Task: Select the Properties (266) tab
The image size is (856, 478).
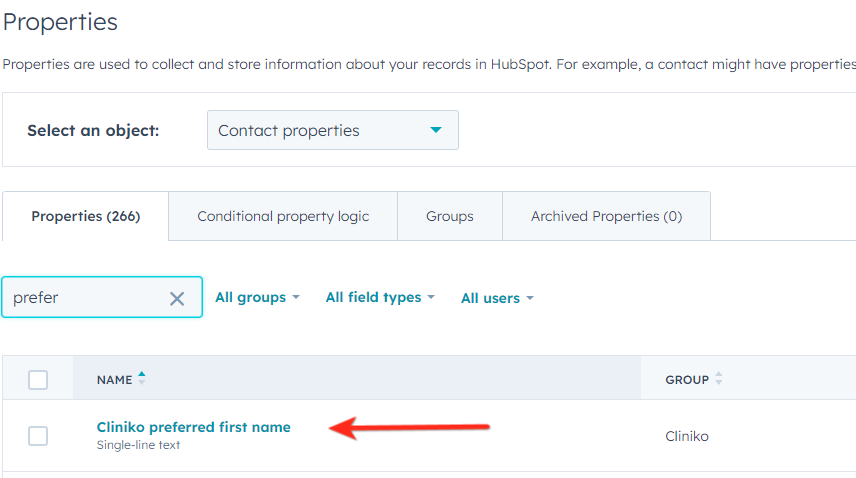Action: (x=86, y=216)
